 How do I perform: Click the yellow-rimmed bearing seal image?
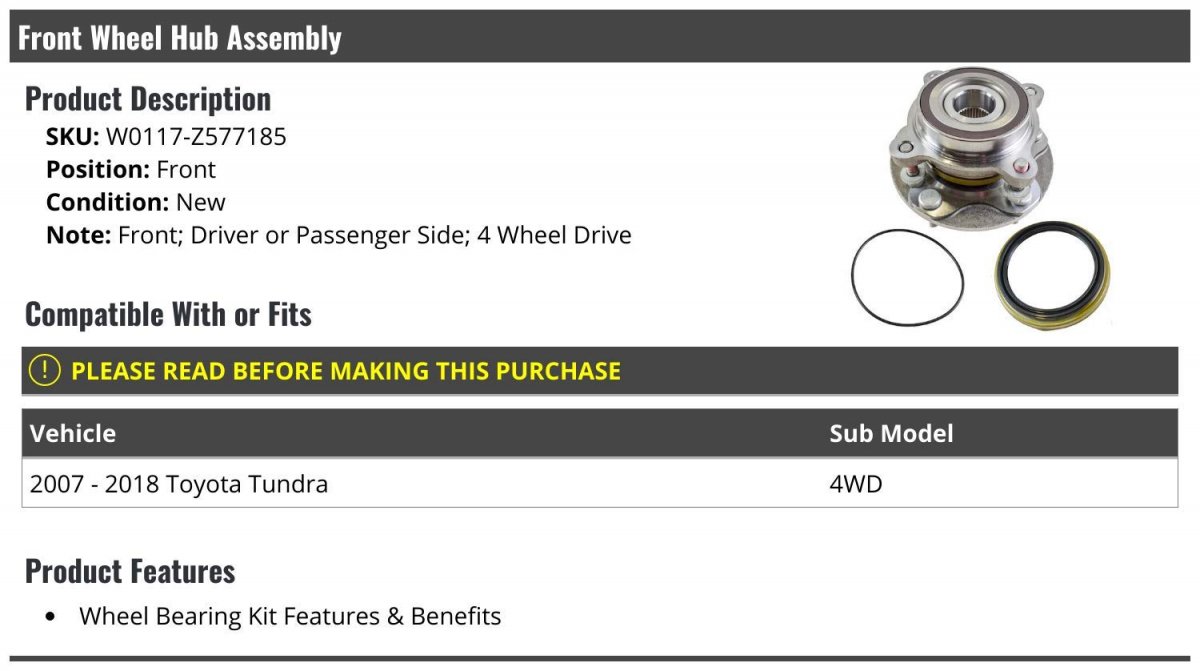point(1052,281)
